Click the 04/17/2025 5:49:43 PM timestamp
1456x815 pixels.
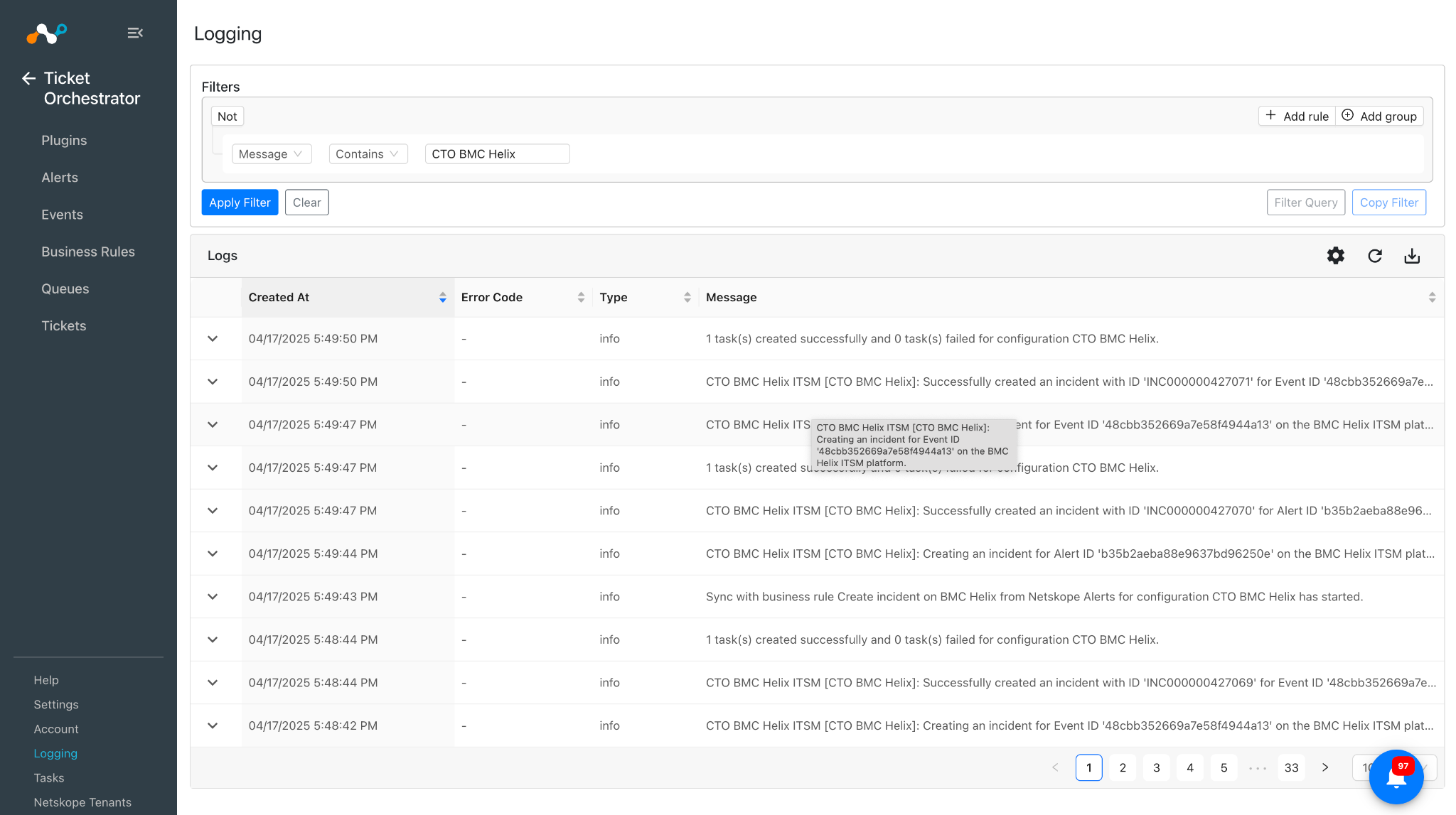(313, 597)
